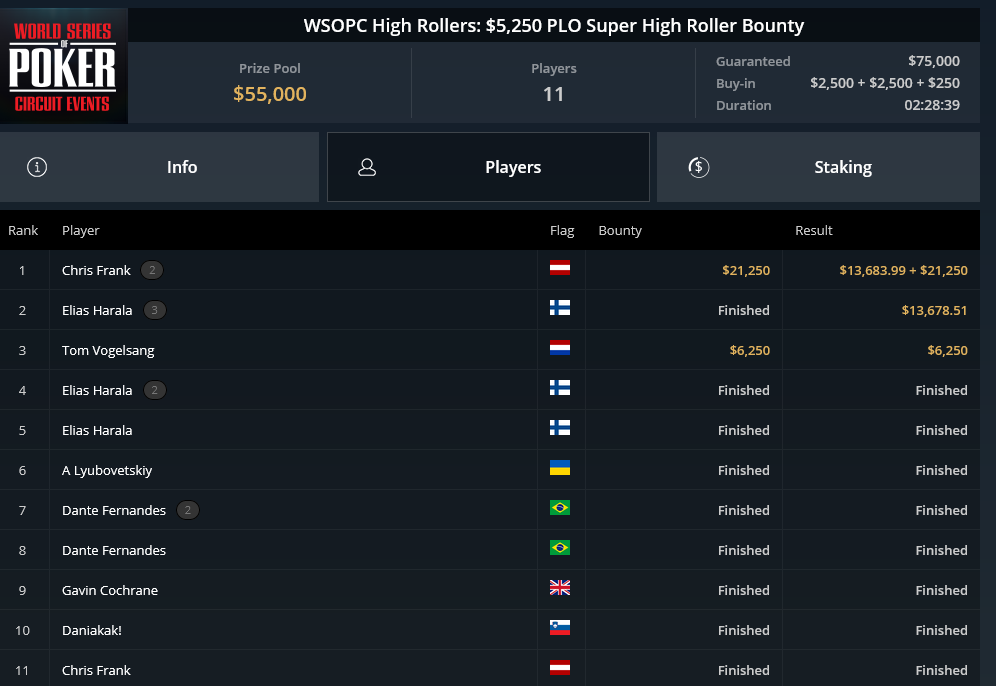
Task: Open the Staking tab
Action: click(818, 167)
